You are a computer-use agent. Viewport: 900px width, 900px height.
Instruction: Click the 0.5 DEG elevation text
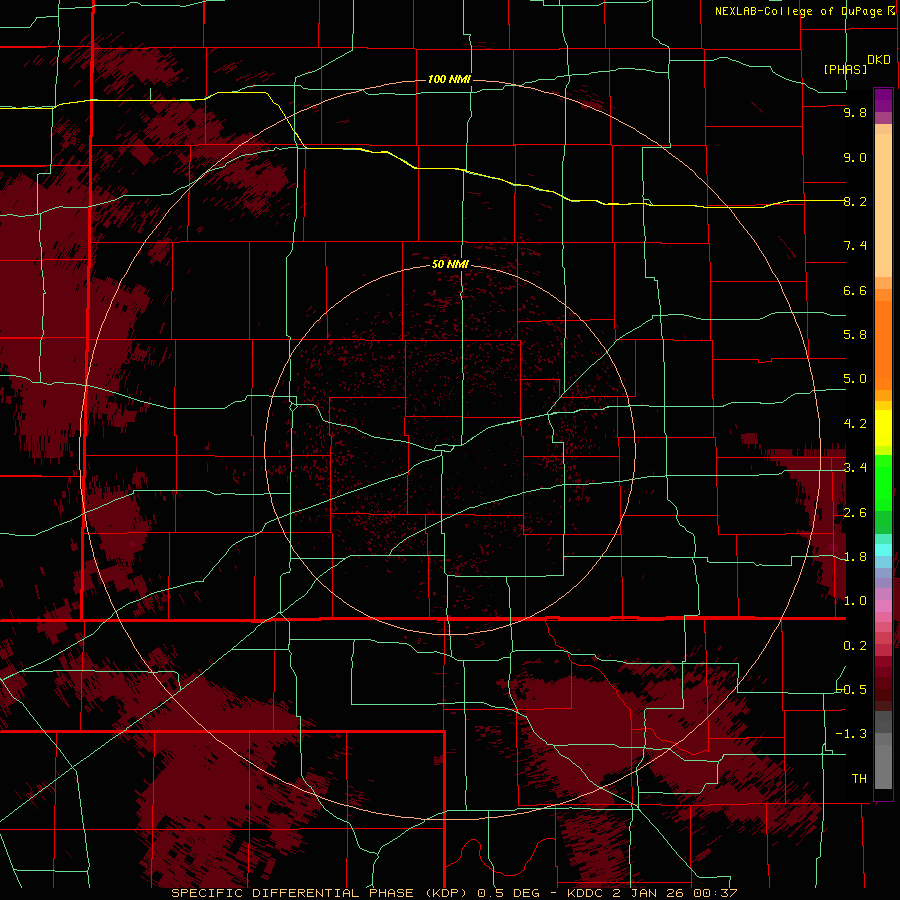(x=509, y=893)
